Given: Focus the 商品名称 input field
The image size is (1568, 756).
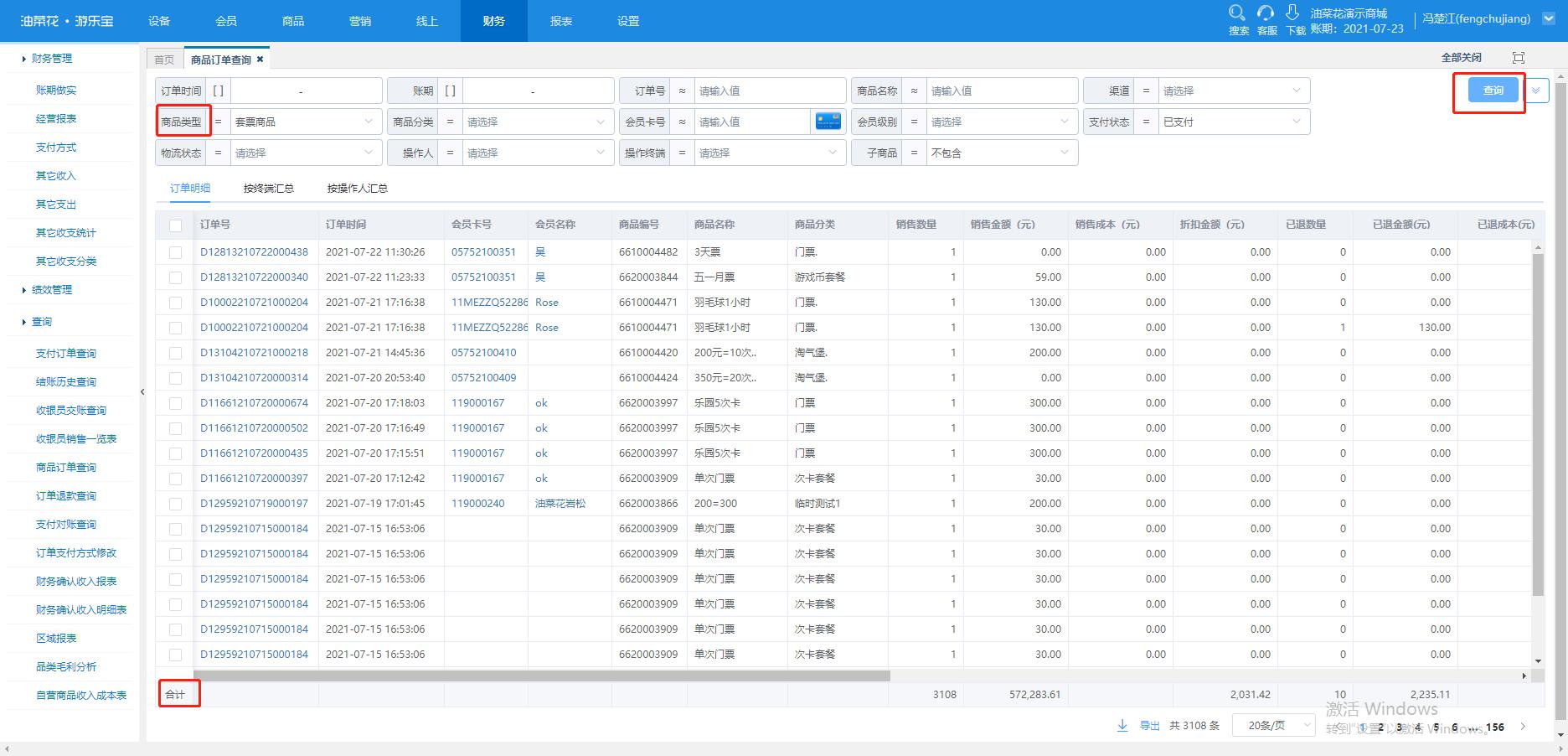Looking at the screenshot, I should pos(1002,91).
